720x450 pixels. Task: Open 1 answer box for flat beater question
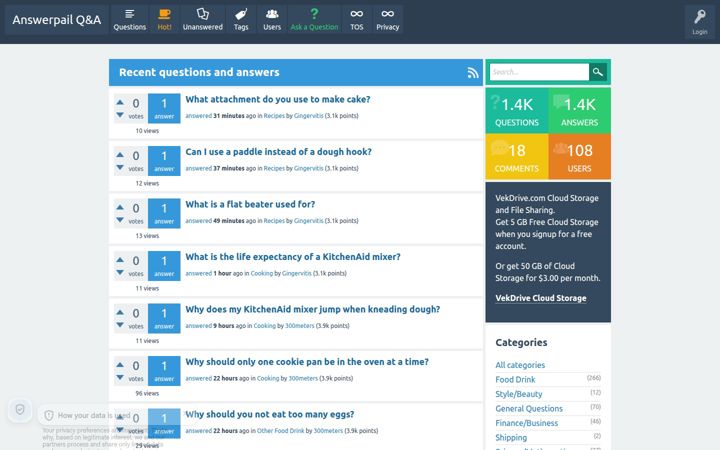(164, 214)
